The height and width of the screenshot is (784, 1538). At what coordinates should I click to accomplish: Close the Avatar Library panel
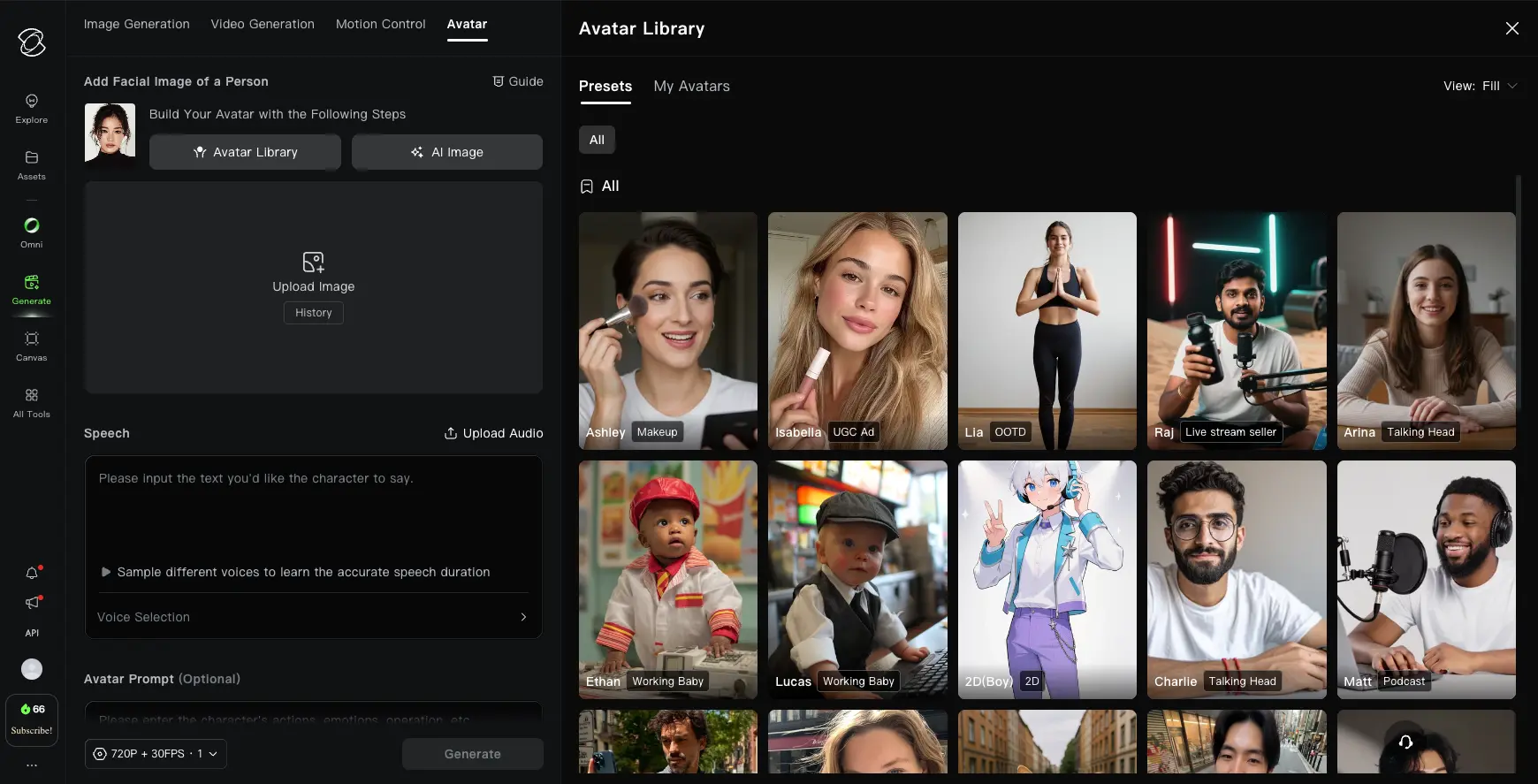coord(1512,28)
